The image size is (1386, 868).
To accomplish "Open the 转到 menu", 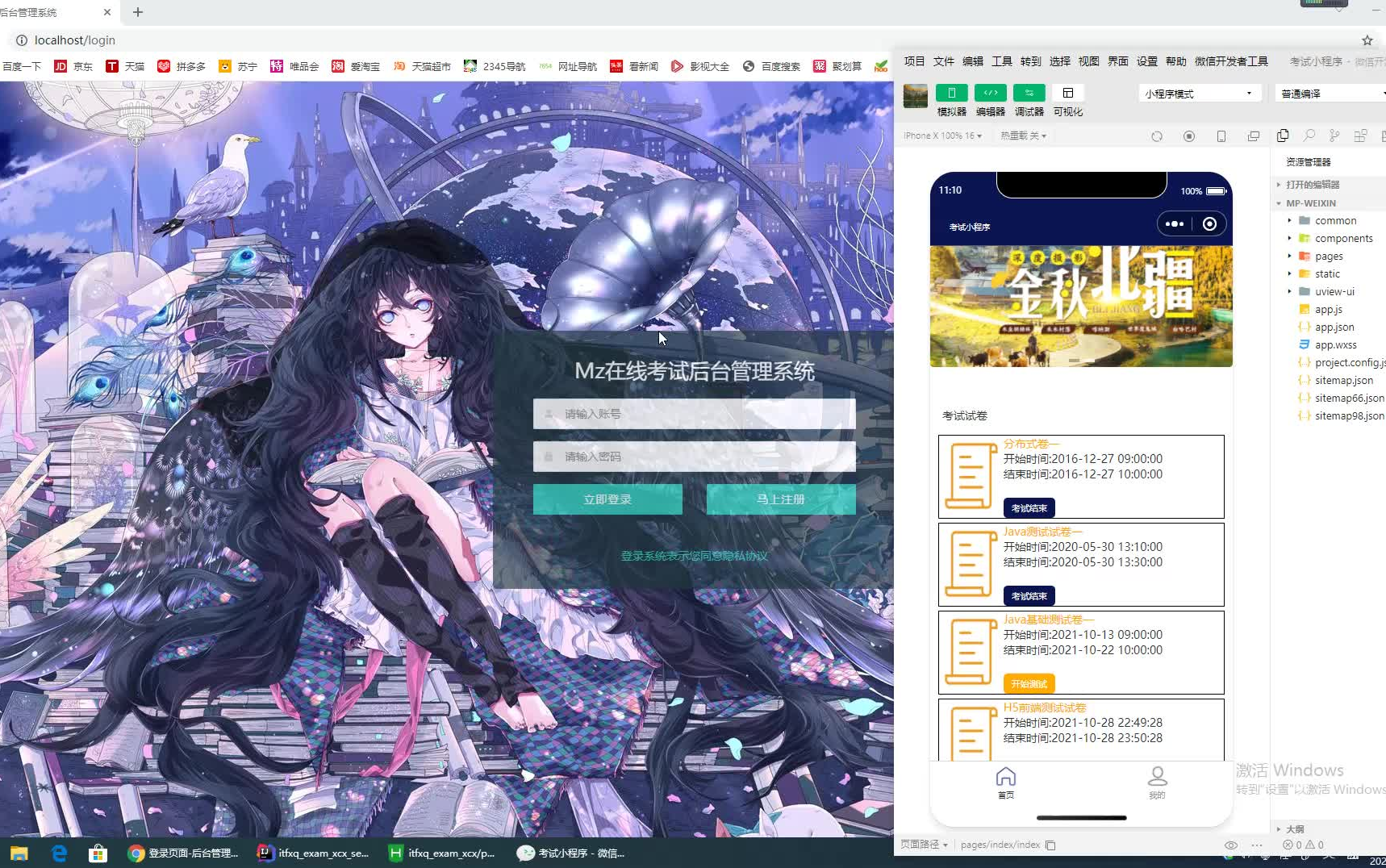I will tap(1030, 61).
